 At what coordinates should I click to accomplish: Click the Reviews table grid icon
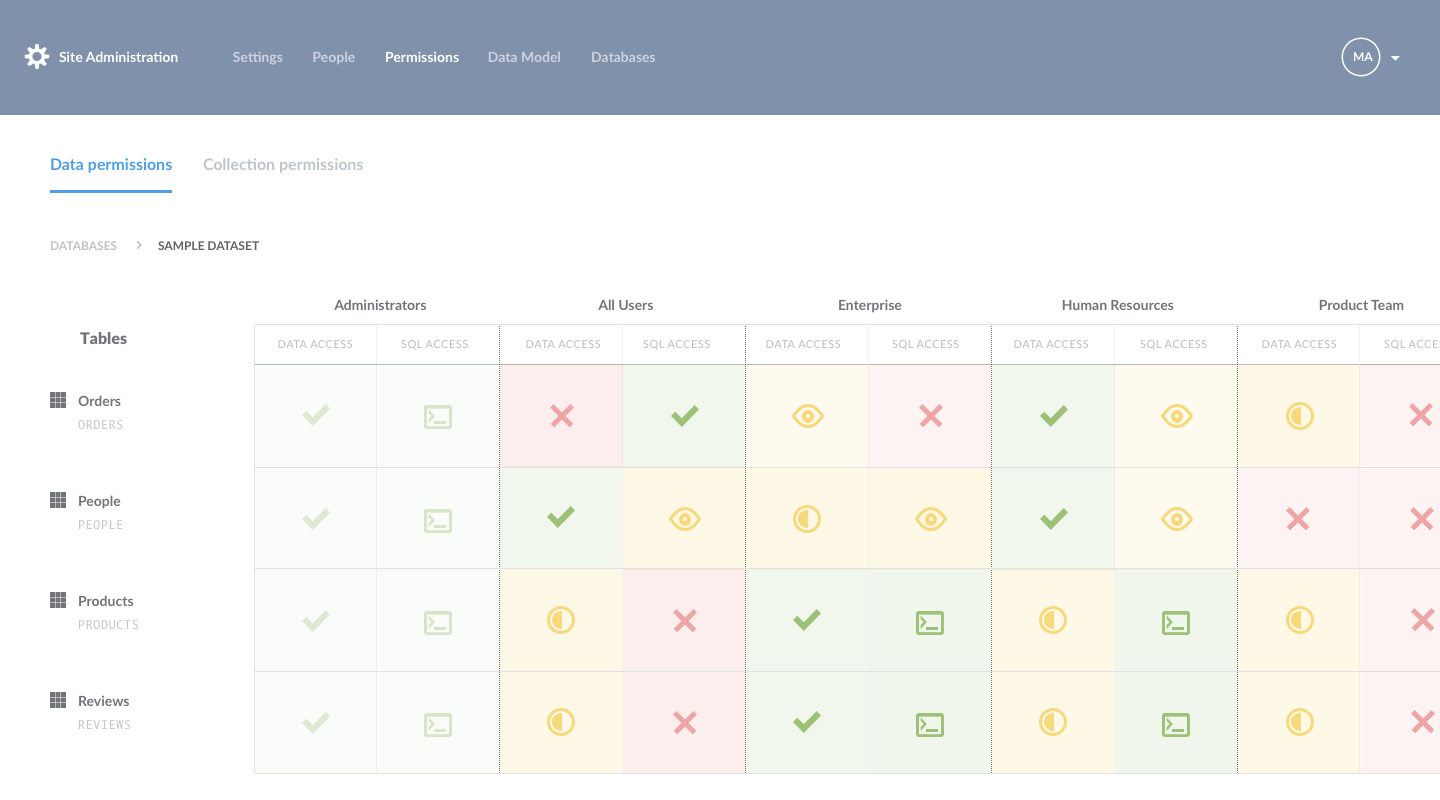click(58, 700)
